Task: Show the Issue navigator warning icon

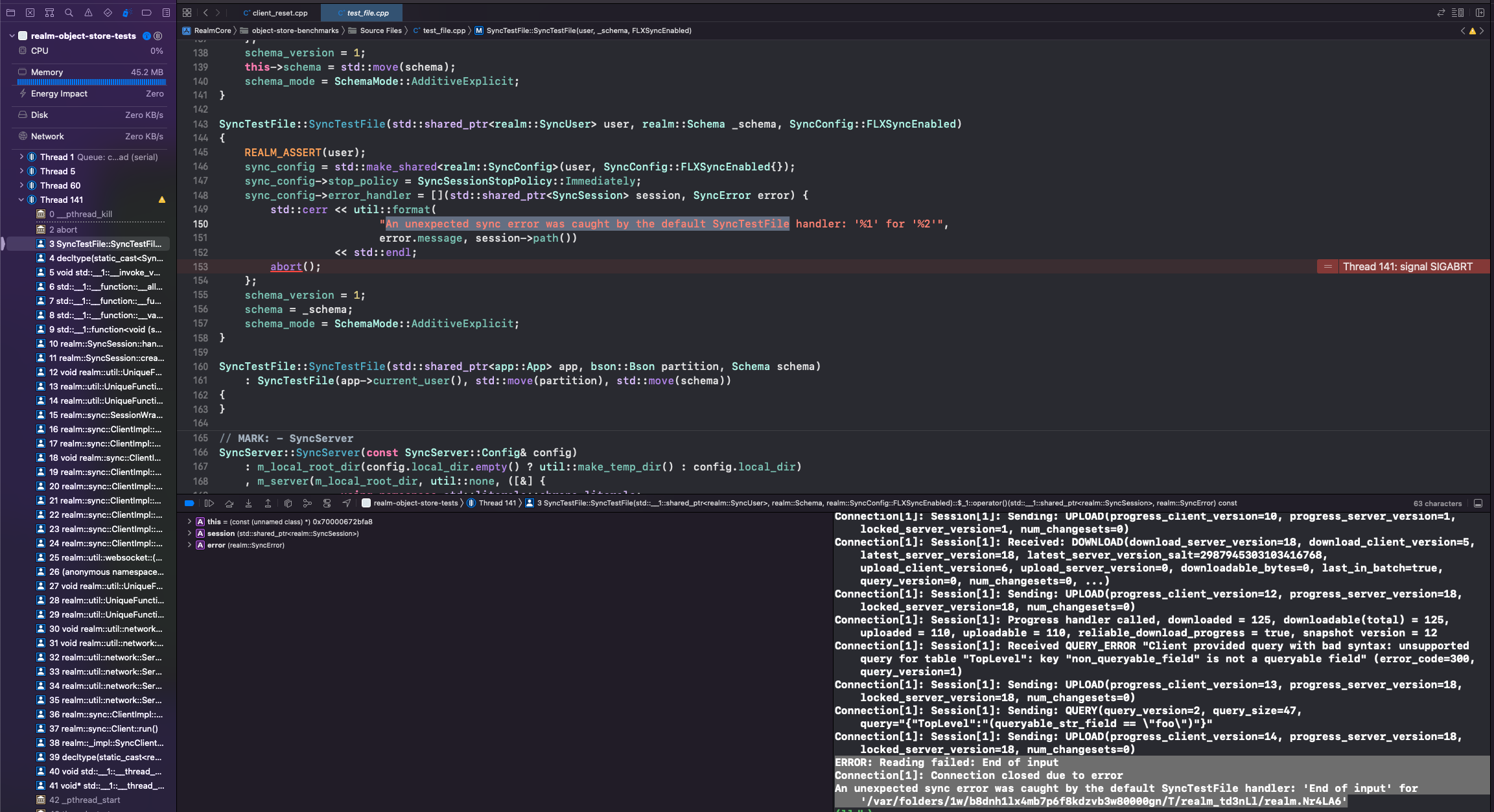Action: pos(88,12)
